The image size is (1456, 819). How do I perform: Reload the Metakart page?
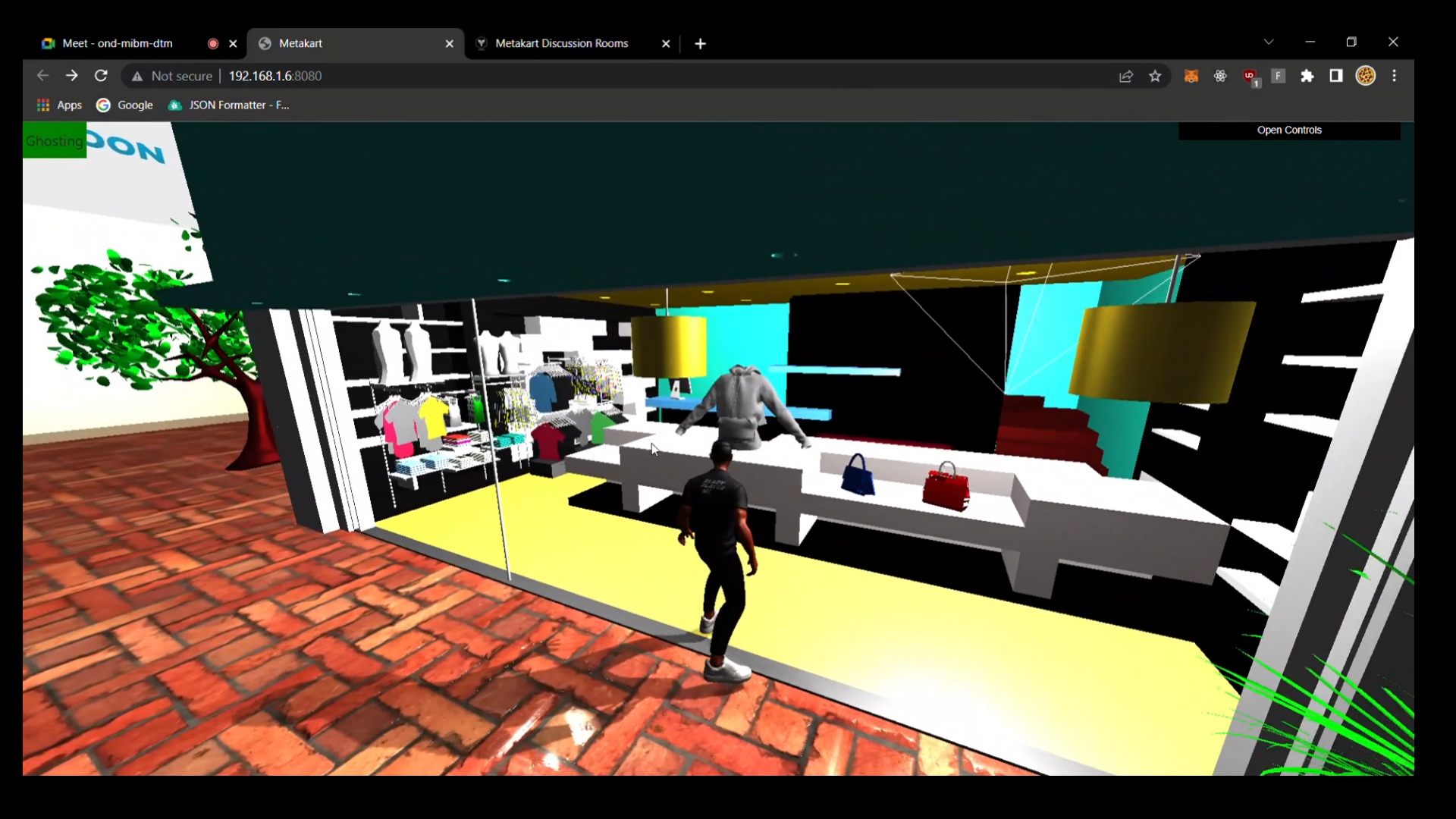pos(101,76)
